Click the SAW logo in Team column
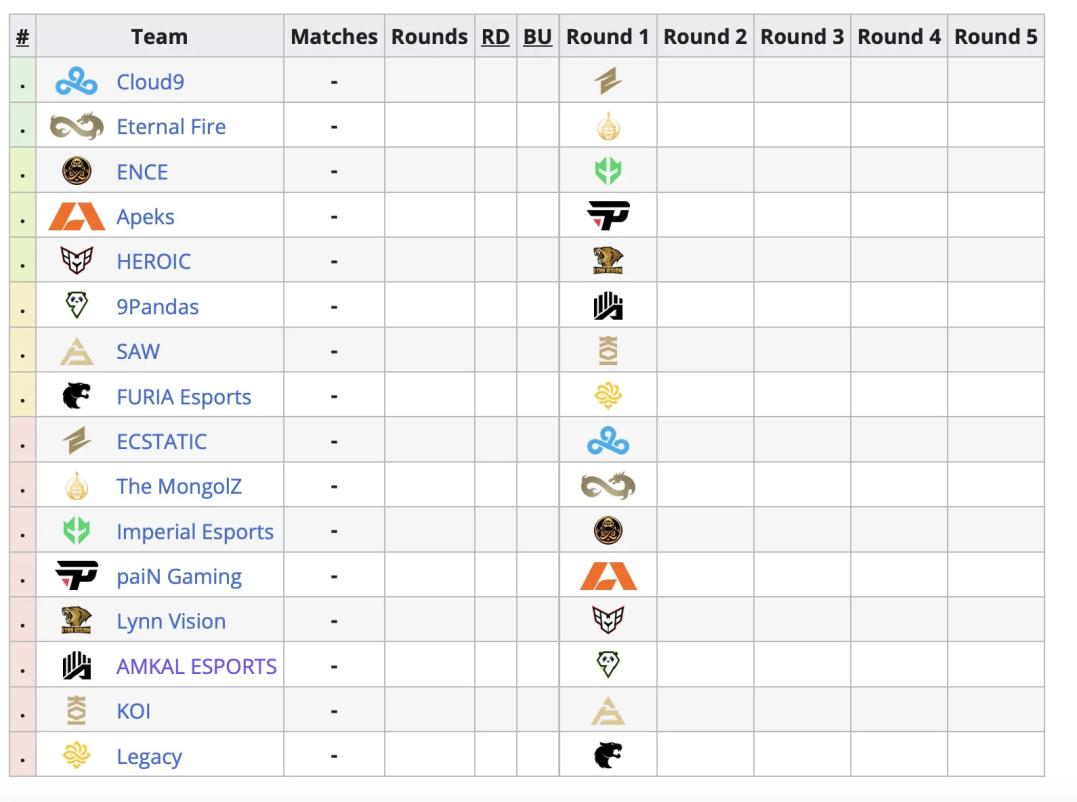Viewport: 1077px width, 802px height. click(77, 352)
